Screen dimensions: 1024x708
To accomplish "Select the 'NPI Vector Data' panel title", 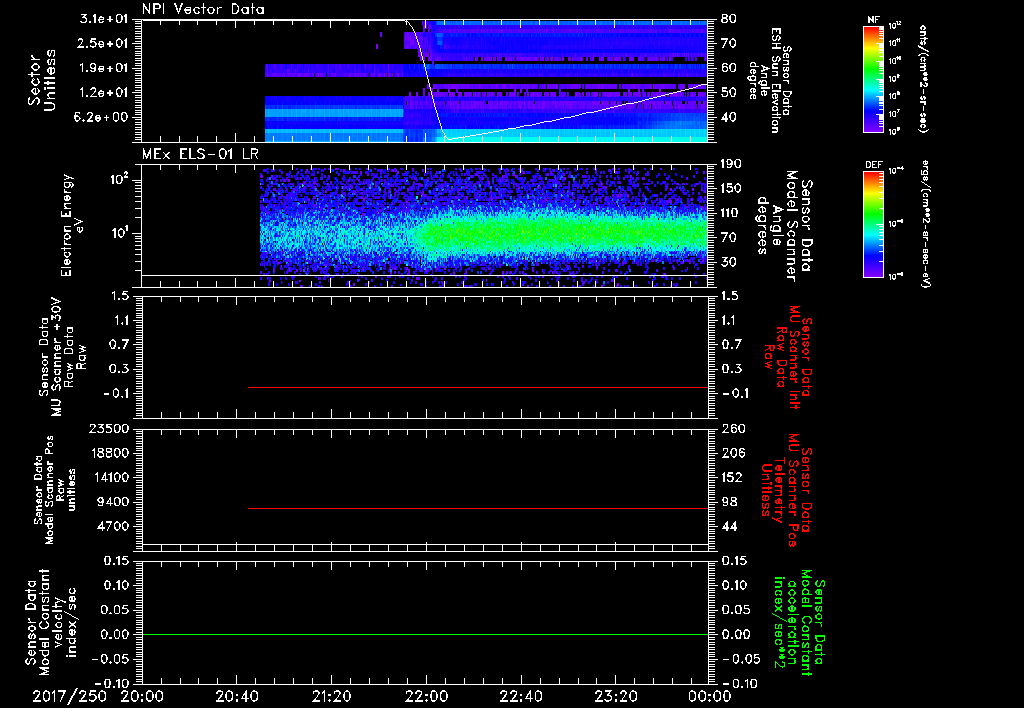I will (203, 9).
